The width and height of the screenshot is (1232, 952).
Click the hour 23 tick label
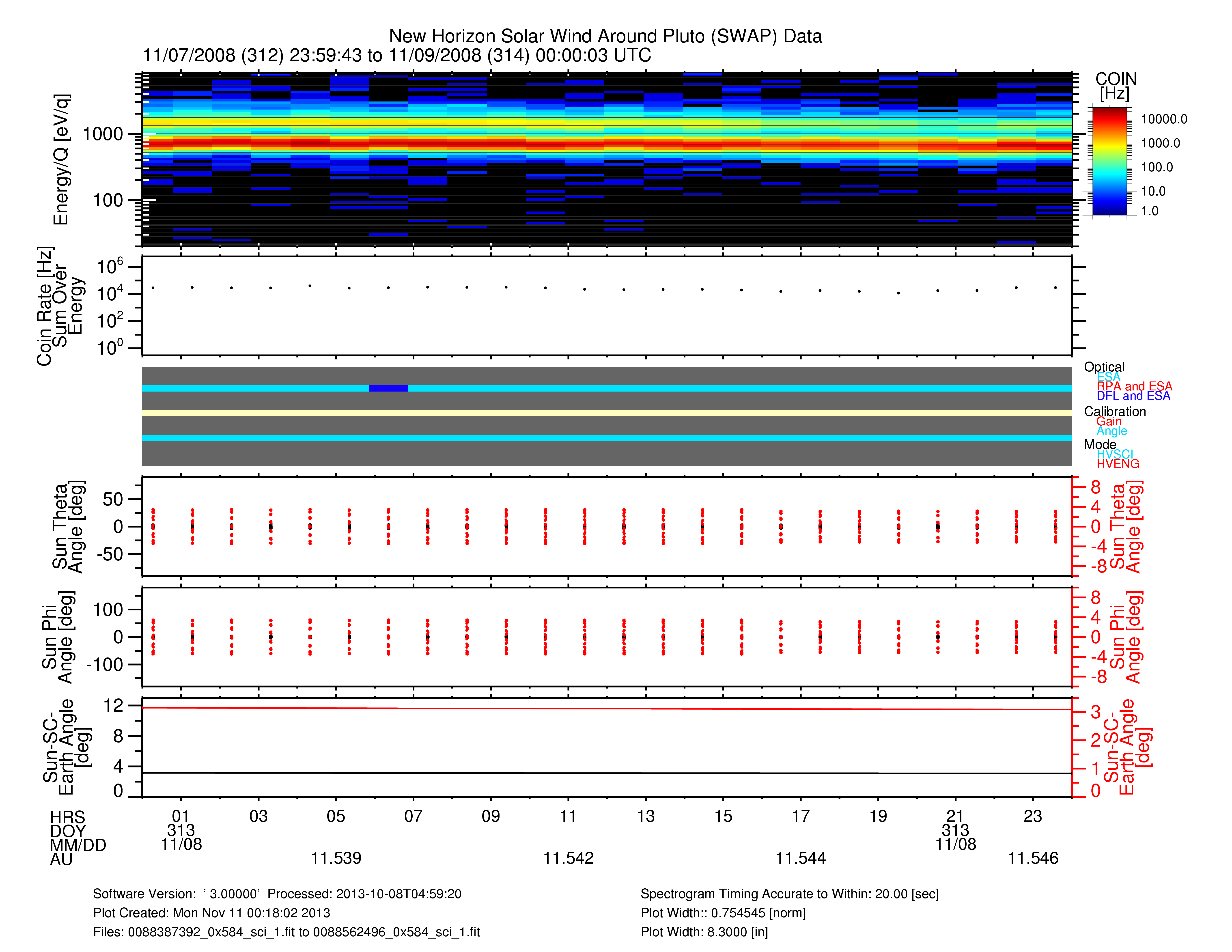pos(1032,816)
